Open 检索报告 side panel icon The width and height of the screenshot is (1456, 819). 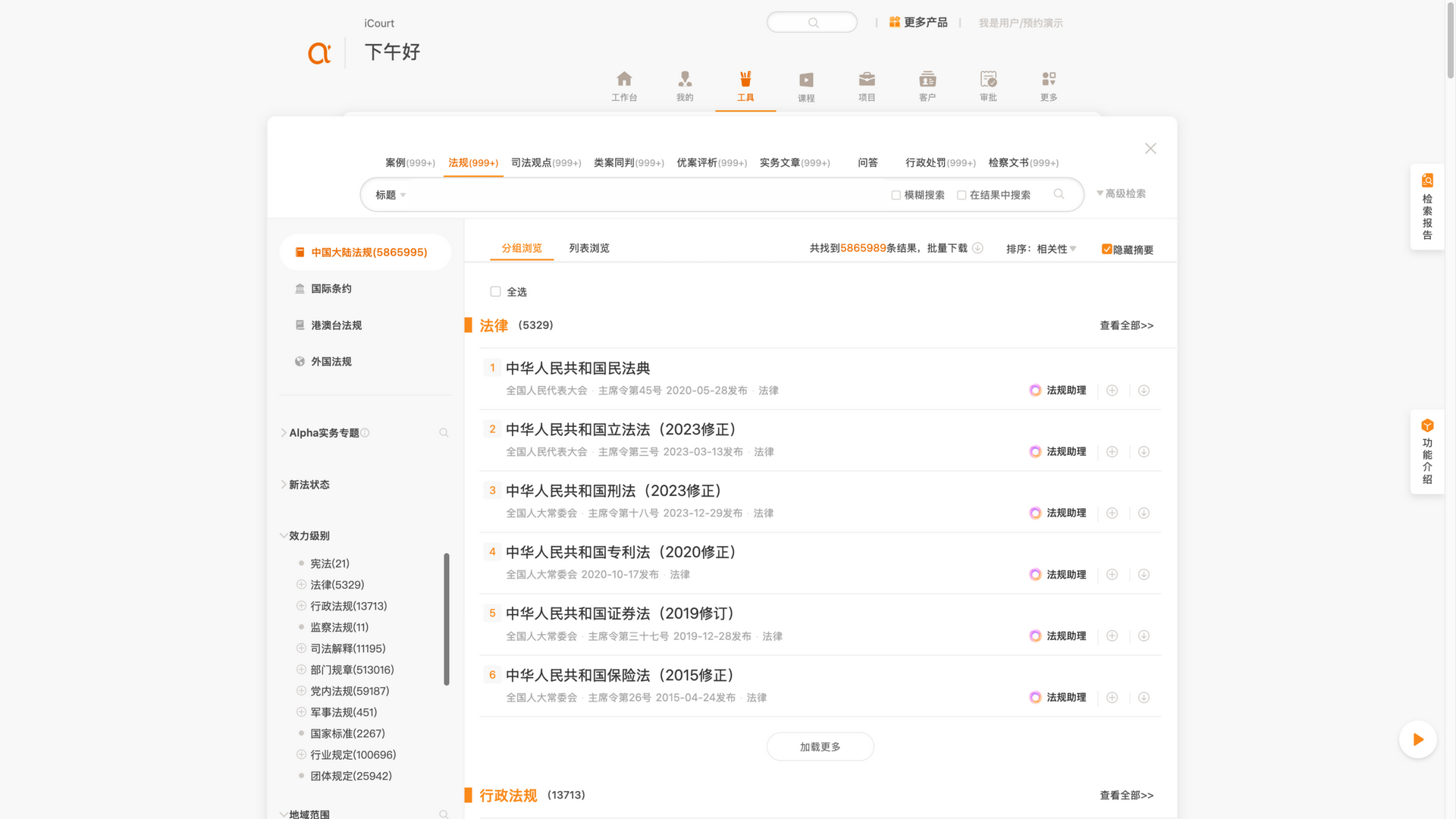(1427, 180)
